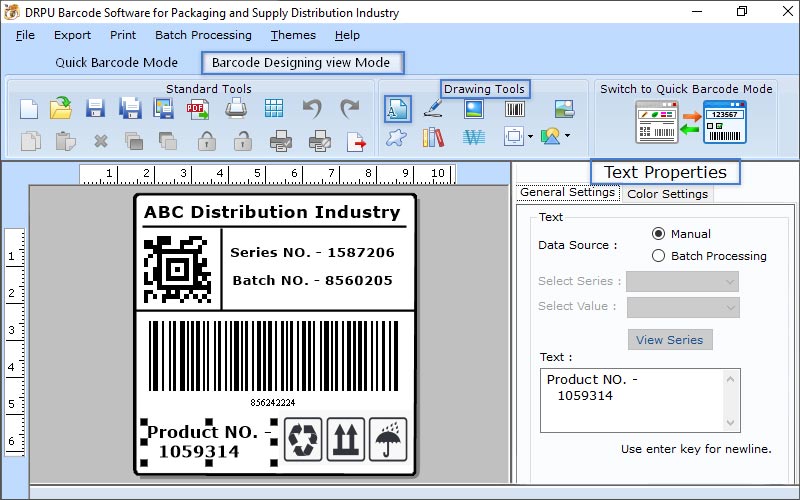The image size is (800, 500).
Task: Select the Text drawing tool
Action: 397,109
